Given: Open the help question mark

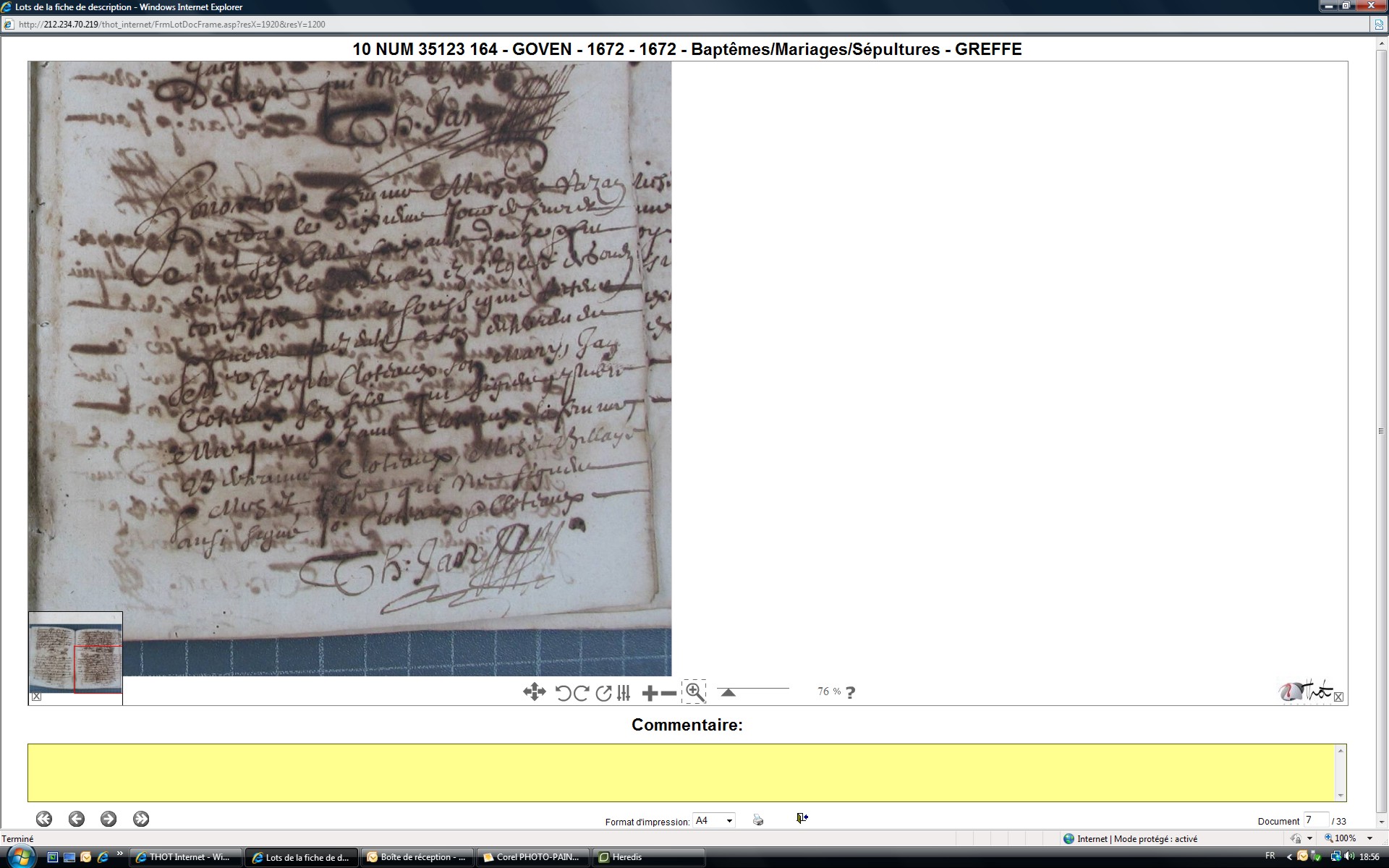Looking at the screenshot, I should pos(850,692).
